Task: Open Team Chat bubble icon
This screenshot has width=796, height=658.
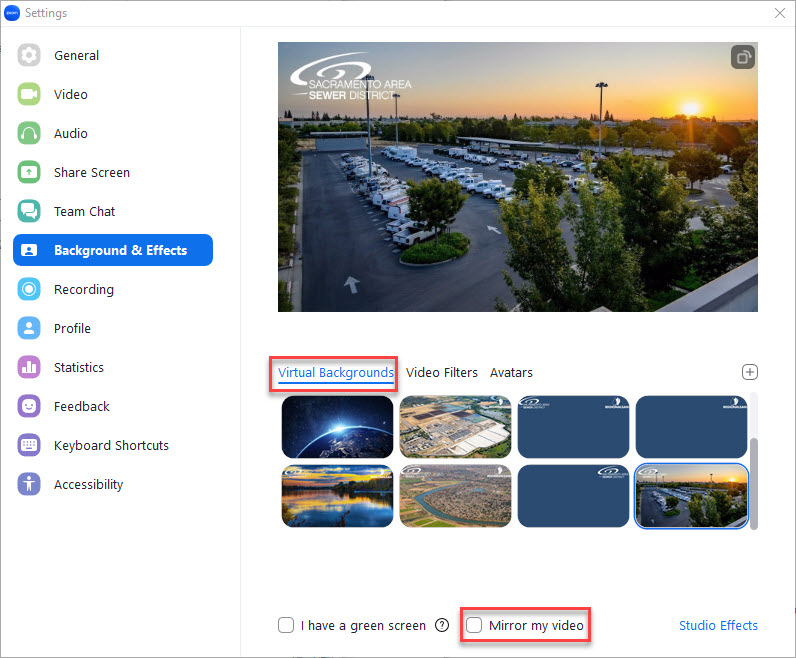Action: pyautogui.click(x=29, y=211)
